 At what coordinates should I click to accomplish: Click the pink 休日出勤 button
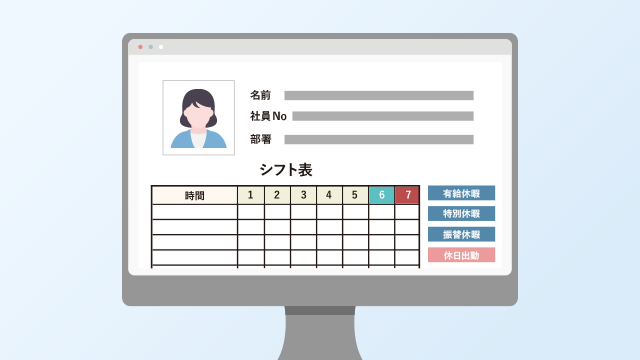(461, 255)
